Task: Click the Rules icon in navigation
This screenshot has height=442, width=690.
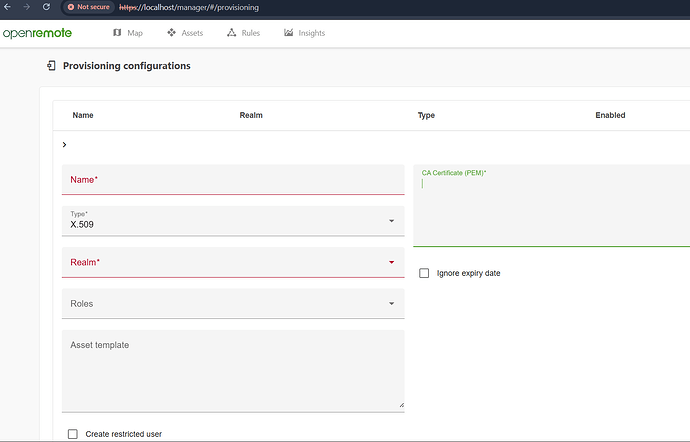Action: click(x=231, y=33)
